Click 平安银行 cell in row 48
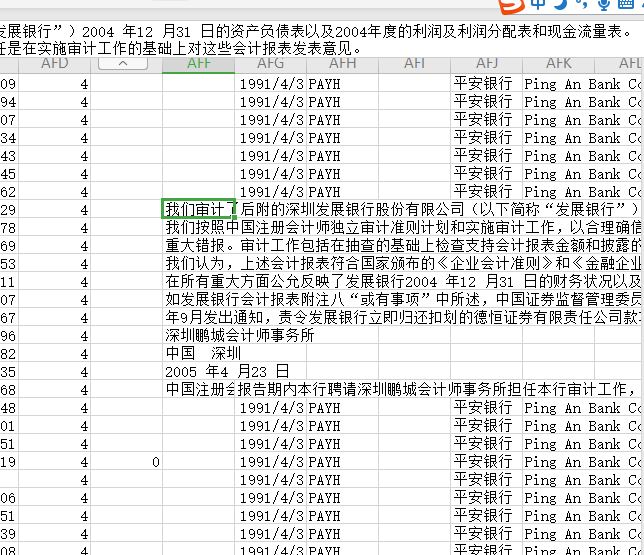 coord(486,408)
